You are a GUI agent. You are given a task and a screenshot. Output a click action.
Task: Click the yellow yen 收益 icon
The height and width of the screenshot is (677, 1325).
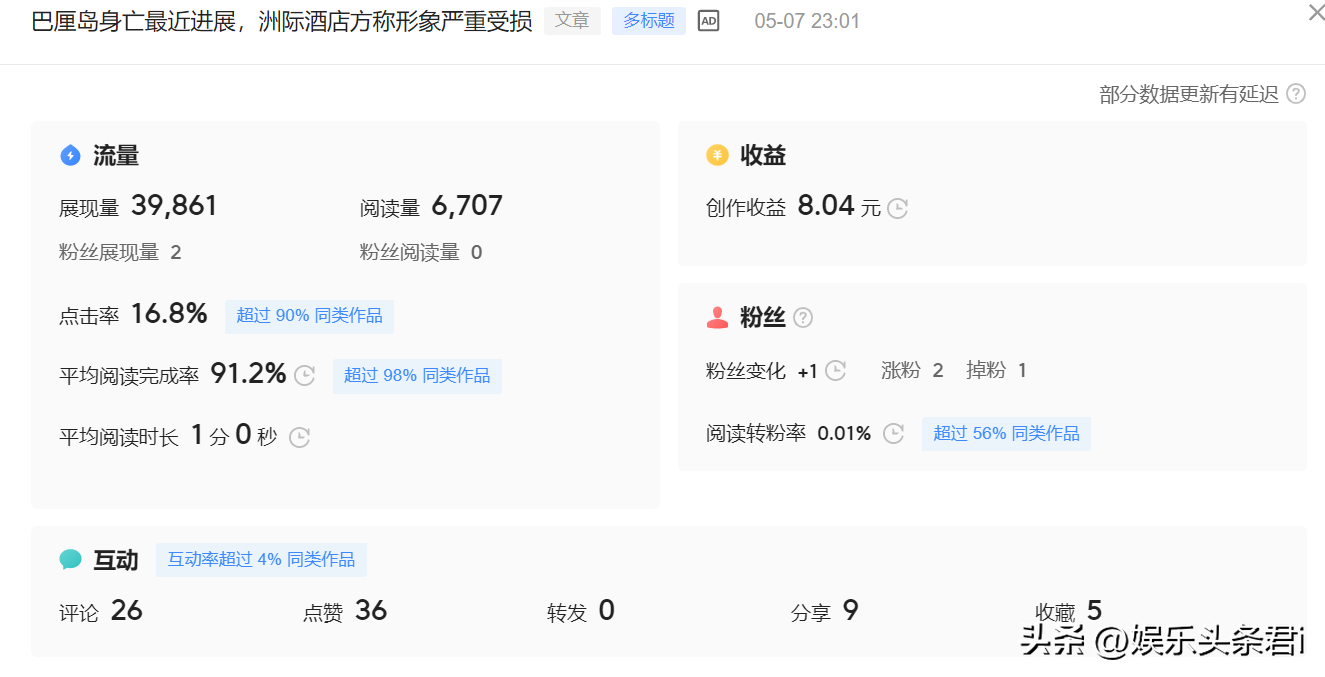717,155
